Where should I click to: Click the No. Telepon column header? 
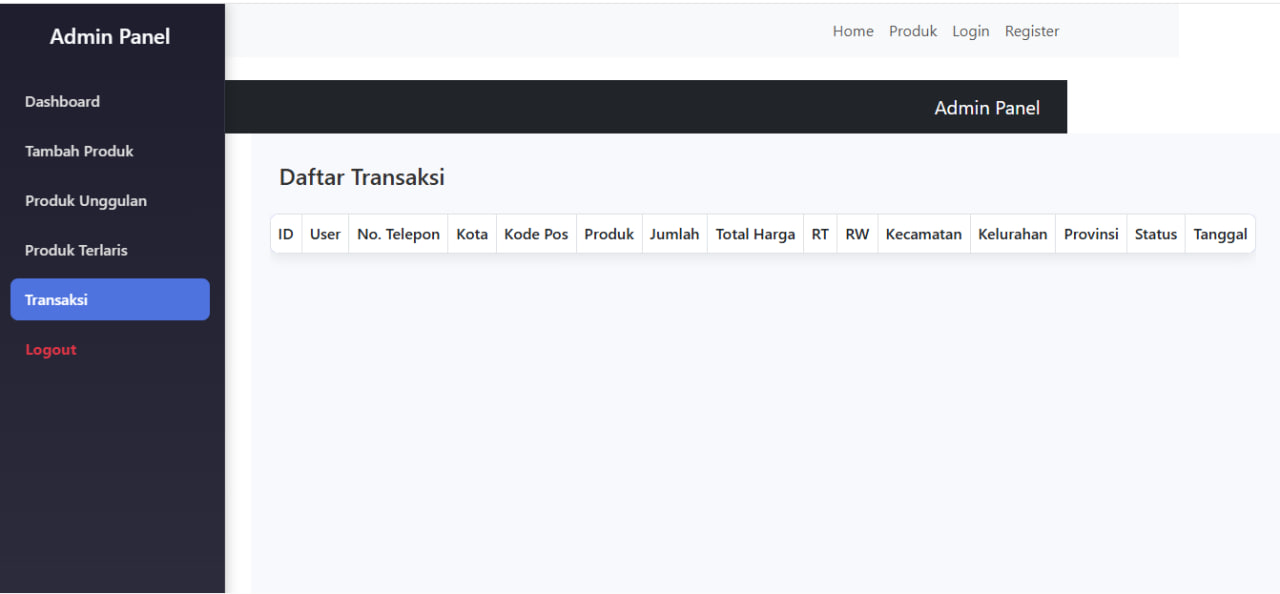coord(398,234)
